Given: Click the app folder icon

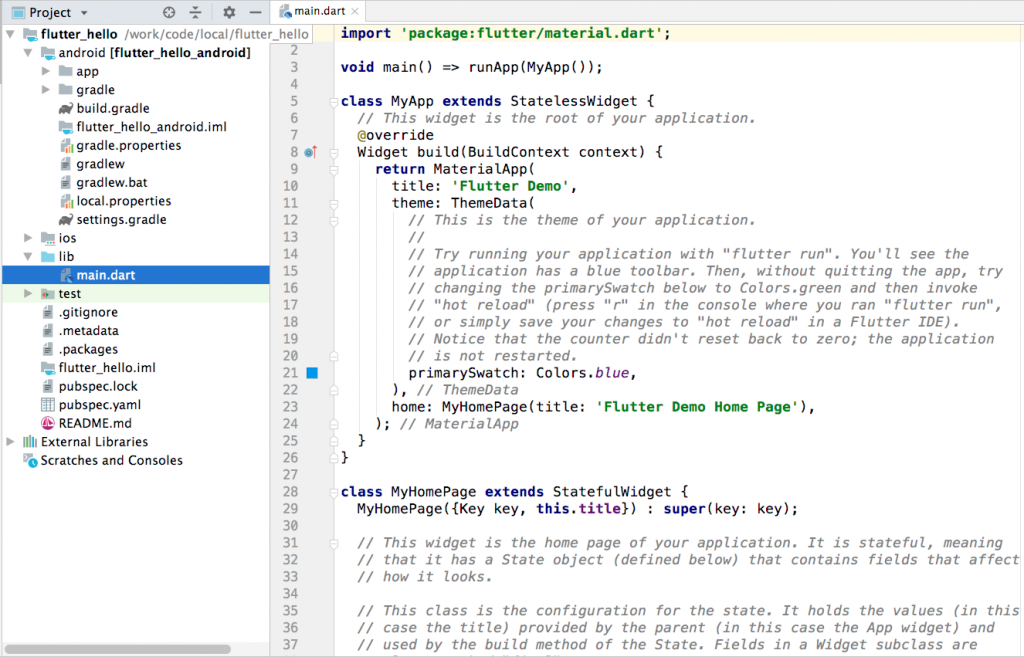Looking at the screenshot, I should pos(65,71).
